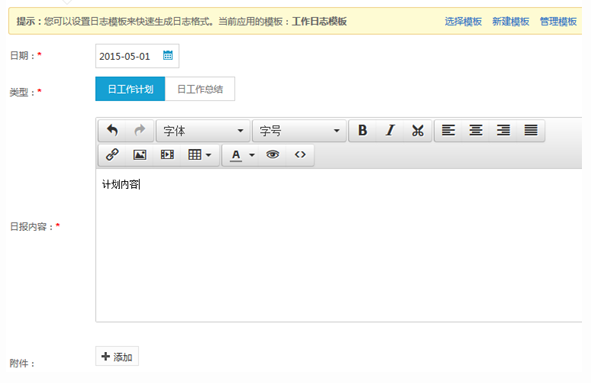Insert an image into the editor

(140, 155)
